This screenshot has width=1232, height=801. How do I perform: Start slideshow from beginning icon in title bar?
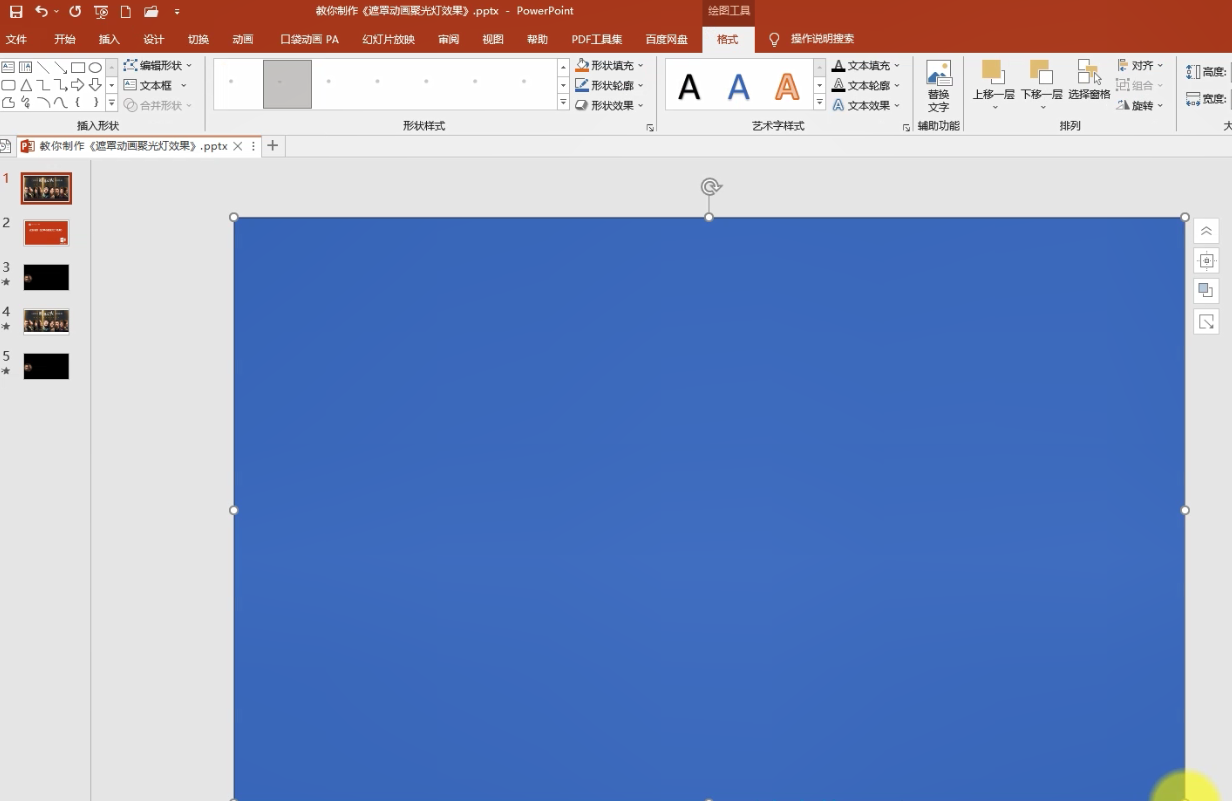(x=101, y=12)
